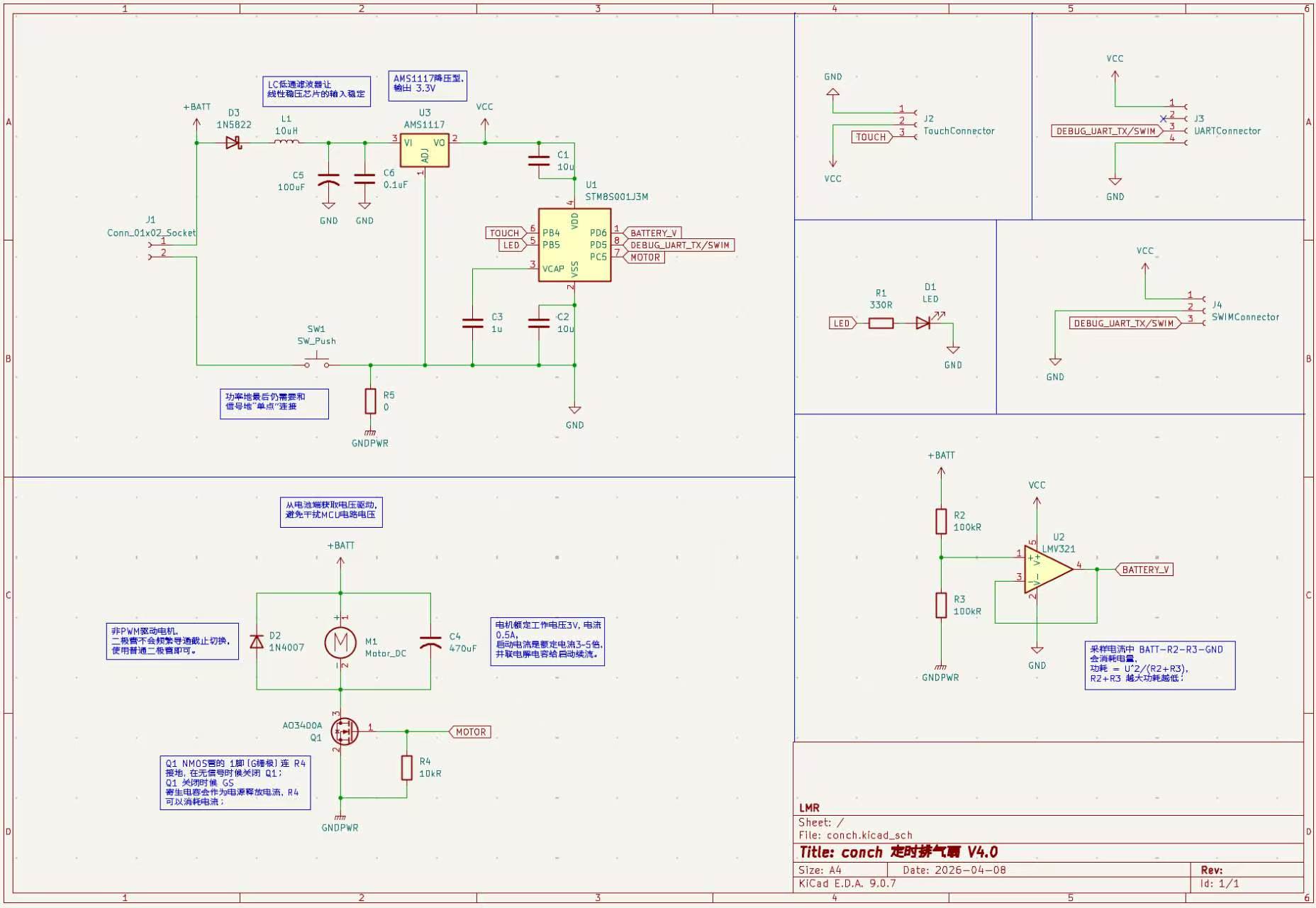Click the 'UARTConnector' value text
This screenshot has width=1316, height=908.
(x=1227, y=131)
